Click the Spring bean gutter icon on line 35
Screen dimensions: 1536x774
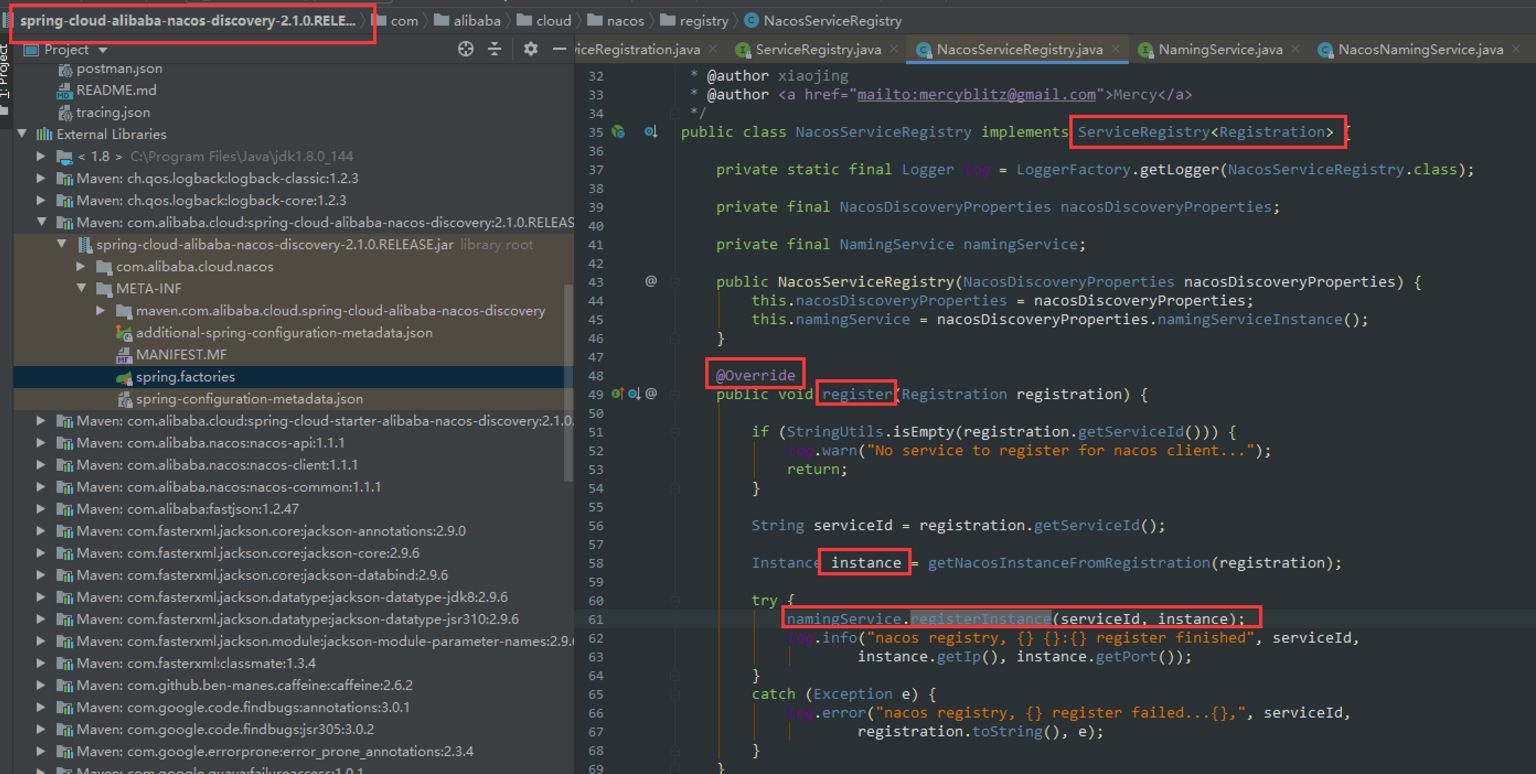tap(619, 132)
